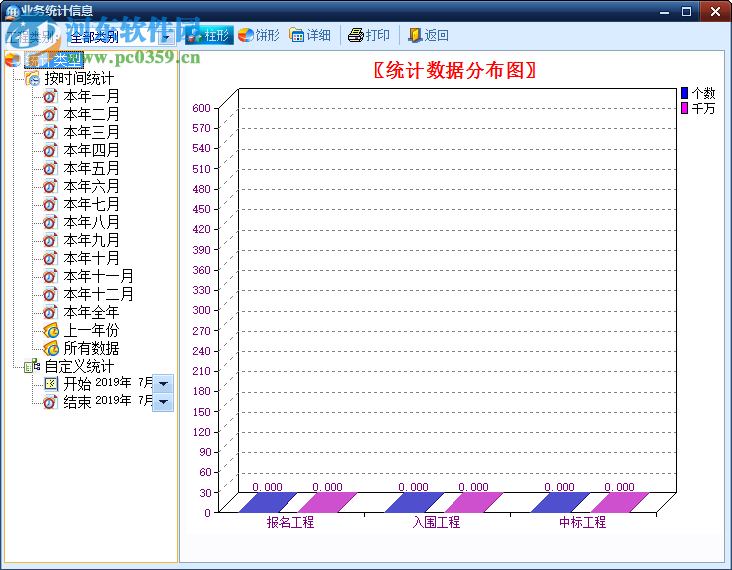Click the 自定义统计 node icon

pyautogui.click(x=32, y=366)
